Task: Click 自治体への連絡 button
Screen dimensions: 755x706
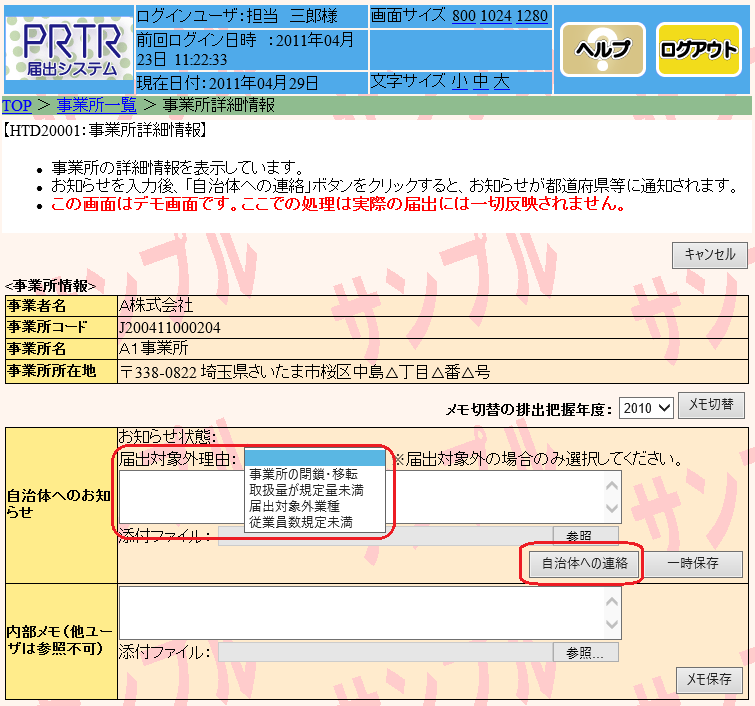Action: (584, 563)
